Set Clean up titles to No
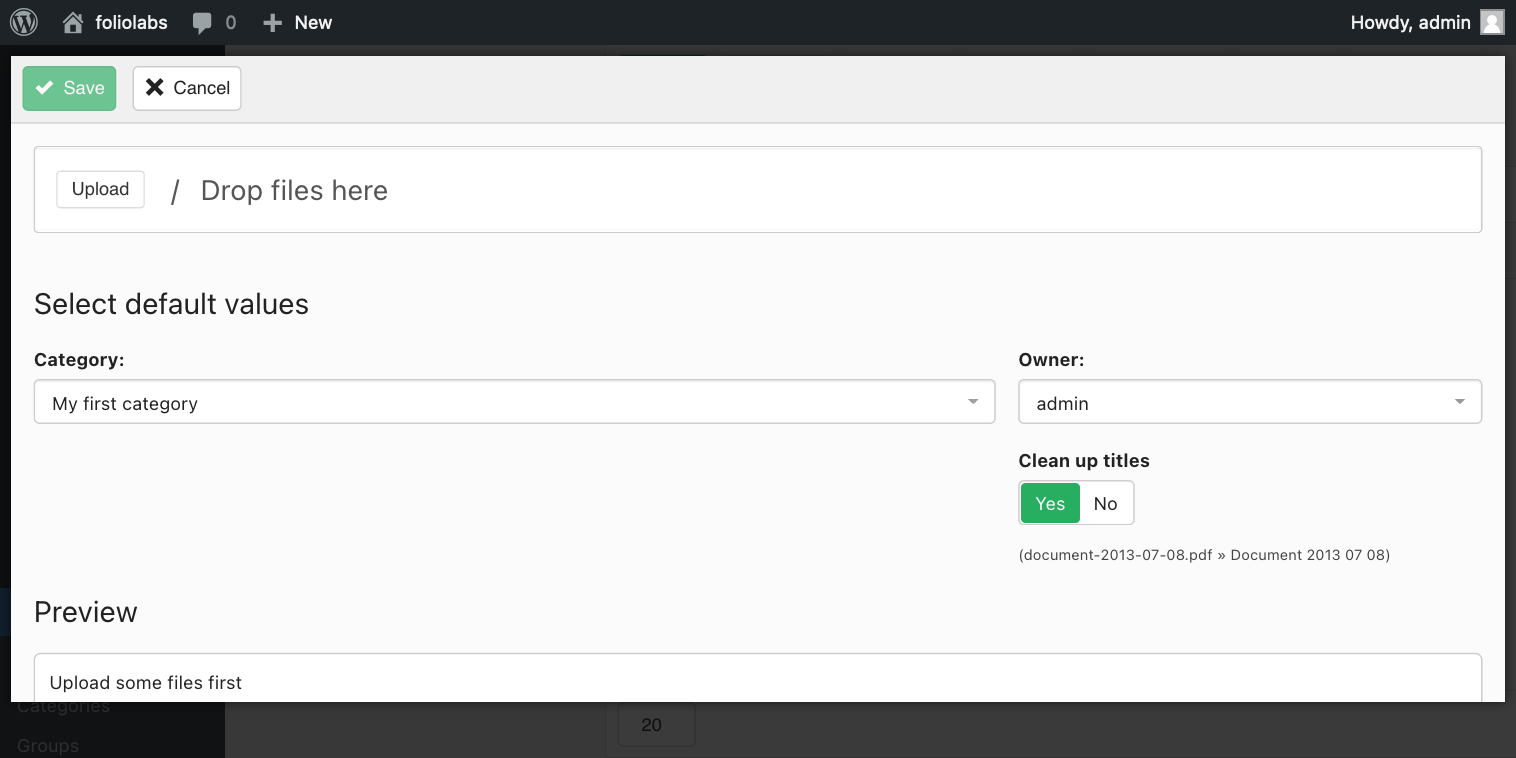The height and width of the screenshot is (758, 1516). point(1105,503)
